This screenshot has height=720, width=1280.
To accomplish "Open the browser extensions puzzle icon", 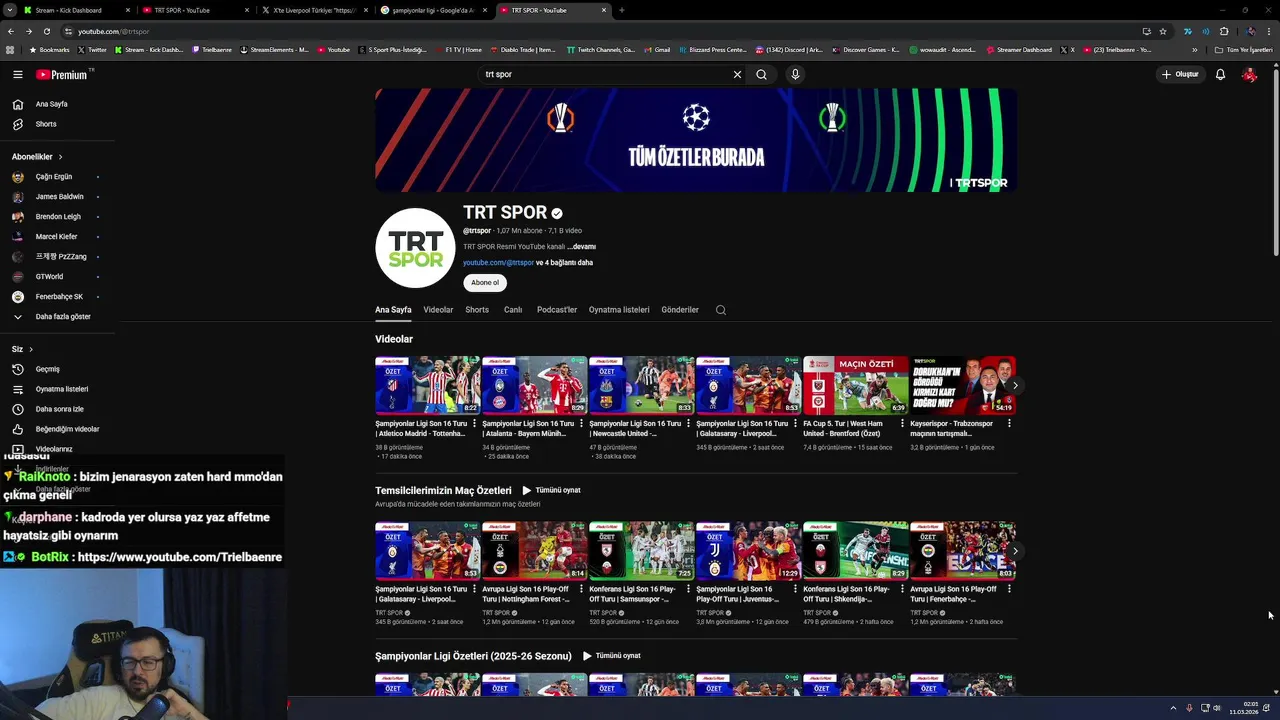I will (x=1224, y=31).
